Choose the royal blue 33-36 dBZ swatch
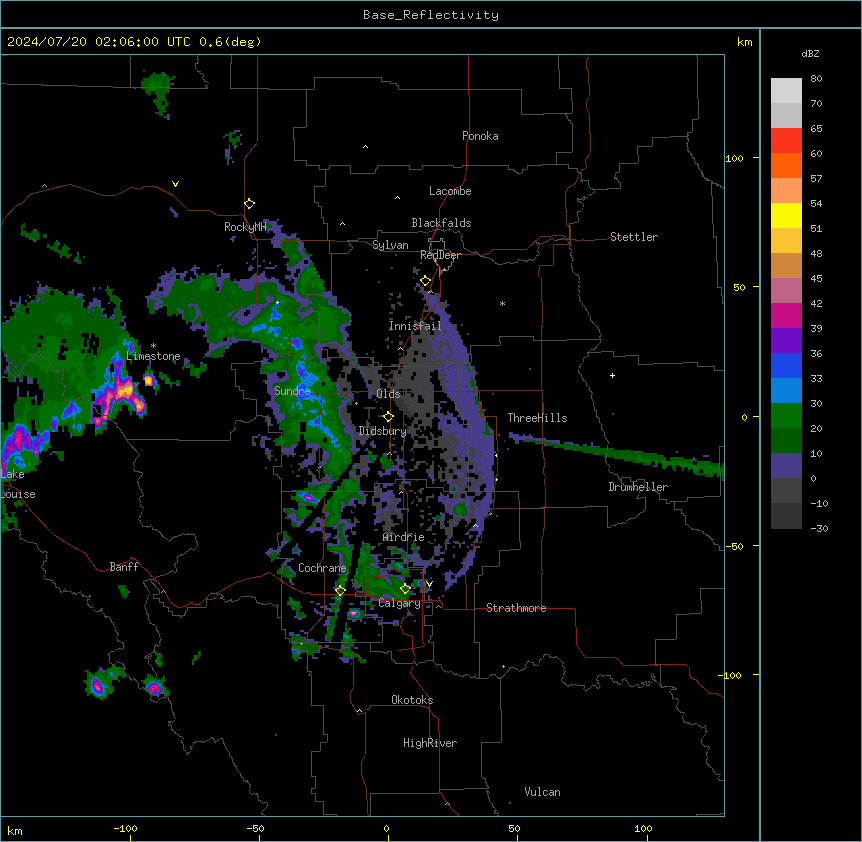Screen dimensions: 862x842 tap(786, 365)
